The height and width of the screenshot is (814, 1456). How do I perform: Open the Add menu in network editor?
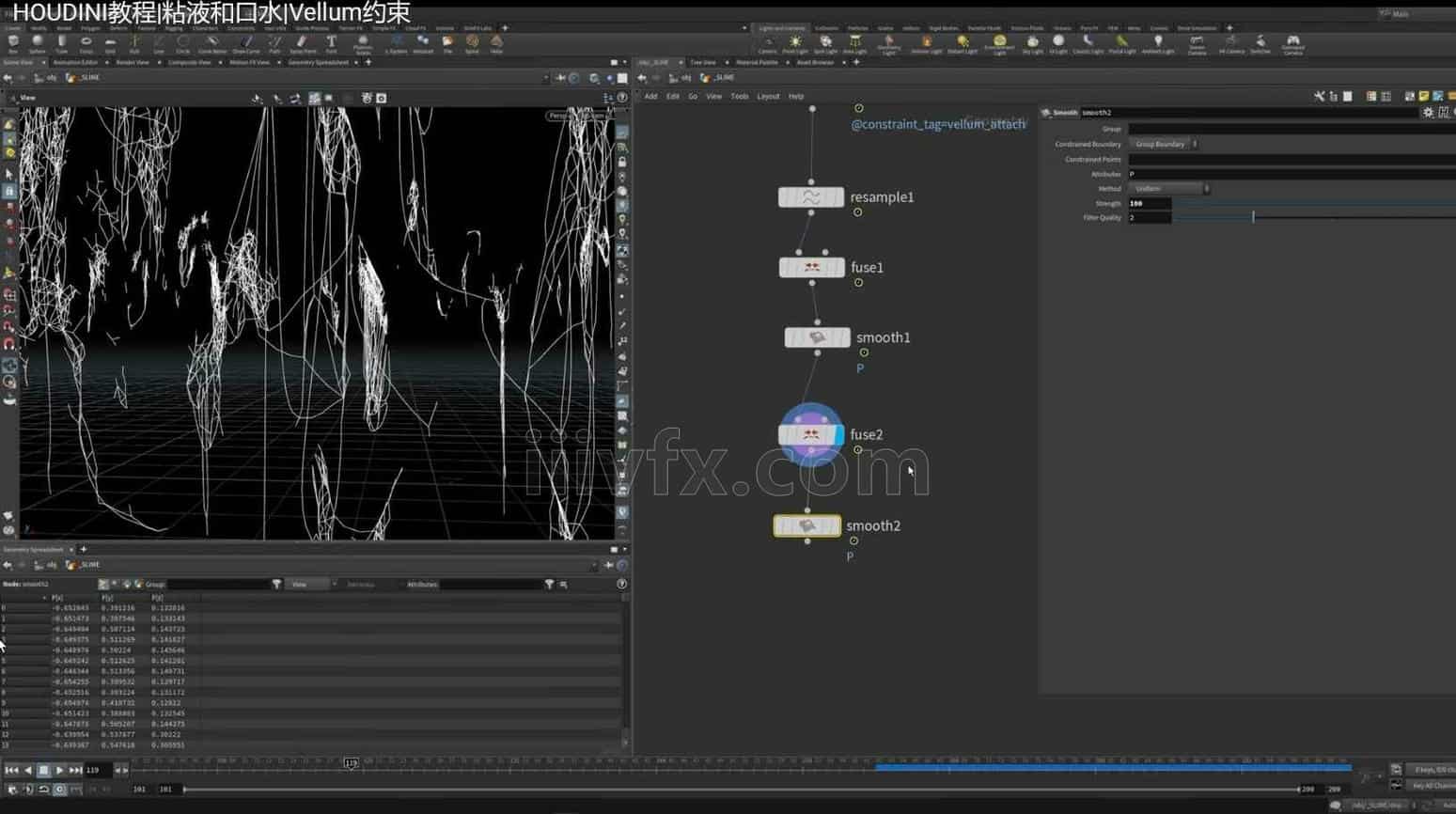pos(650,97)
